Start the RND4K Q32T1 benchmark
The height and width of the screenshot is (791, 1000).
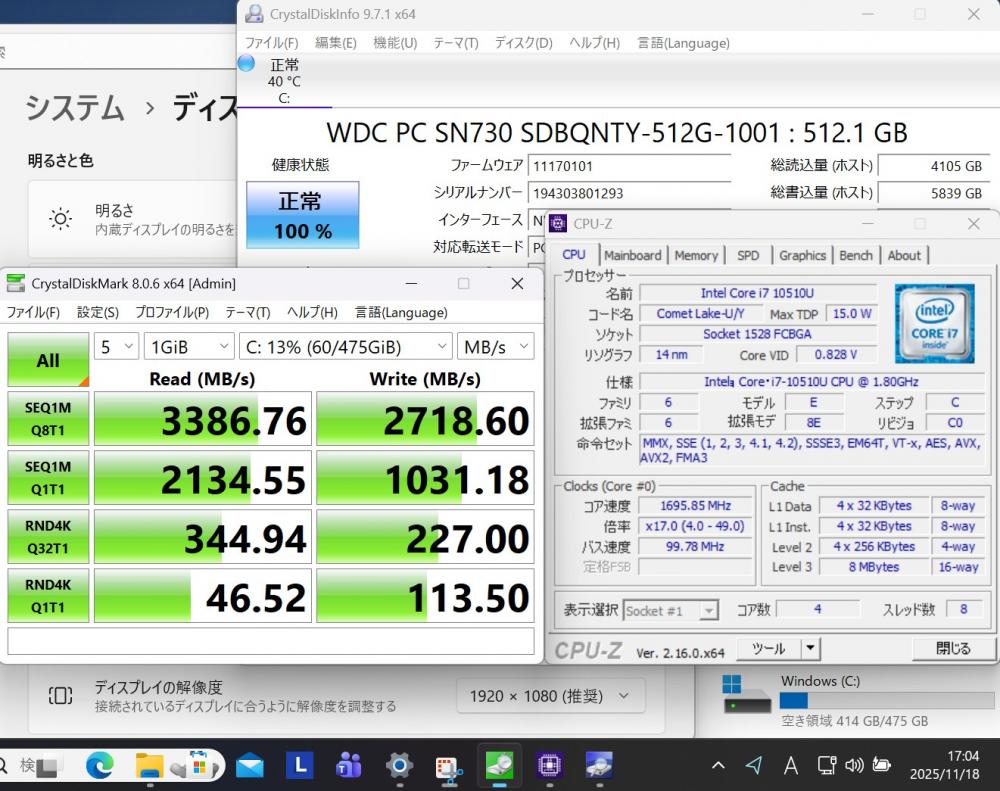(48, 537)
